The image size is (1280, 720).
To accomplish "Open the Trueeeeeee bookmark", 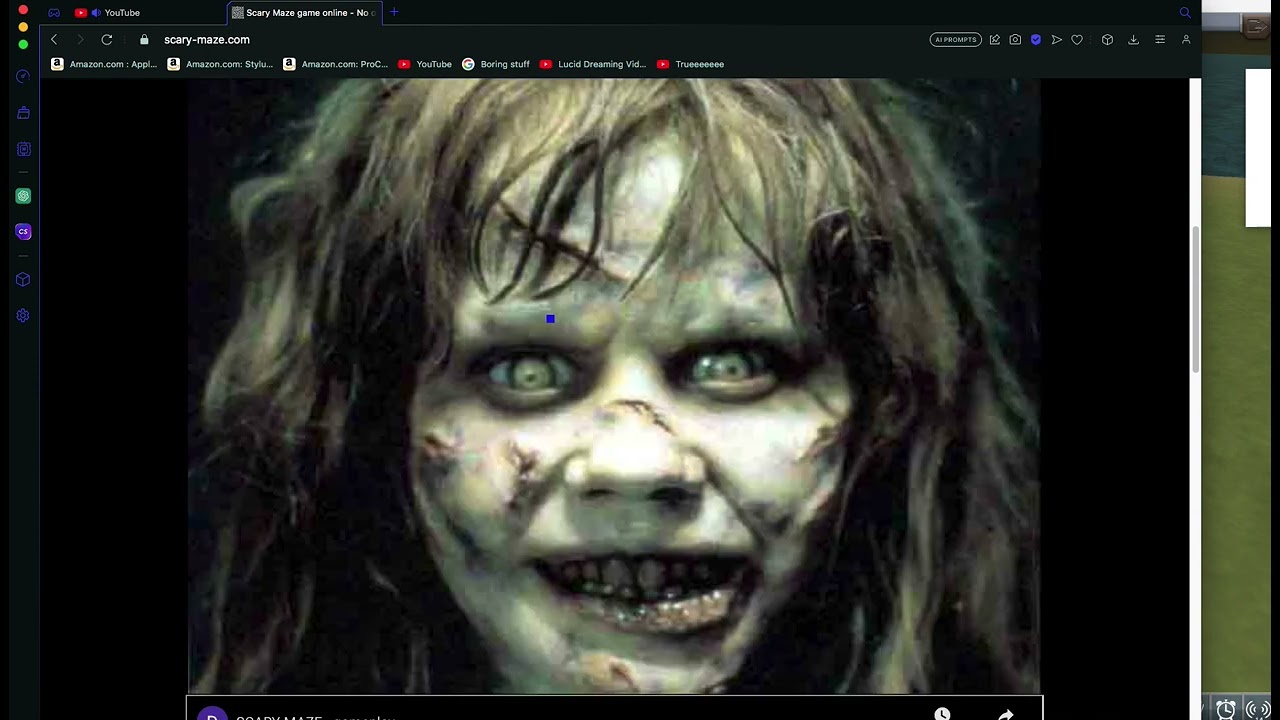I will pos(690,64).
